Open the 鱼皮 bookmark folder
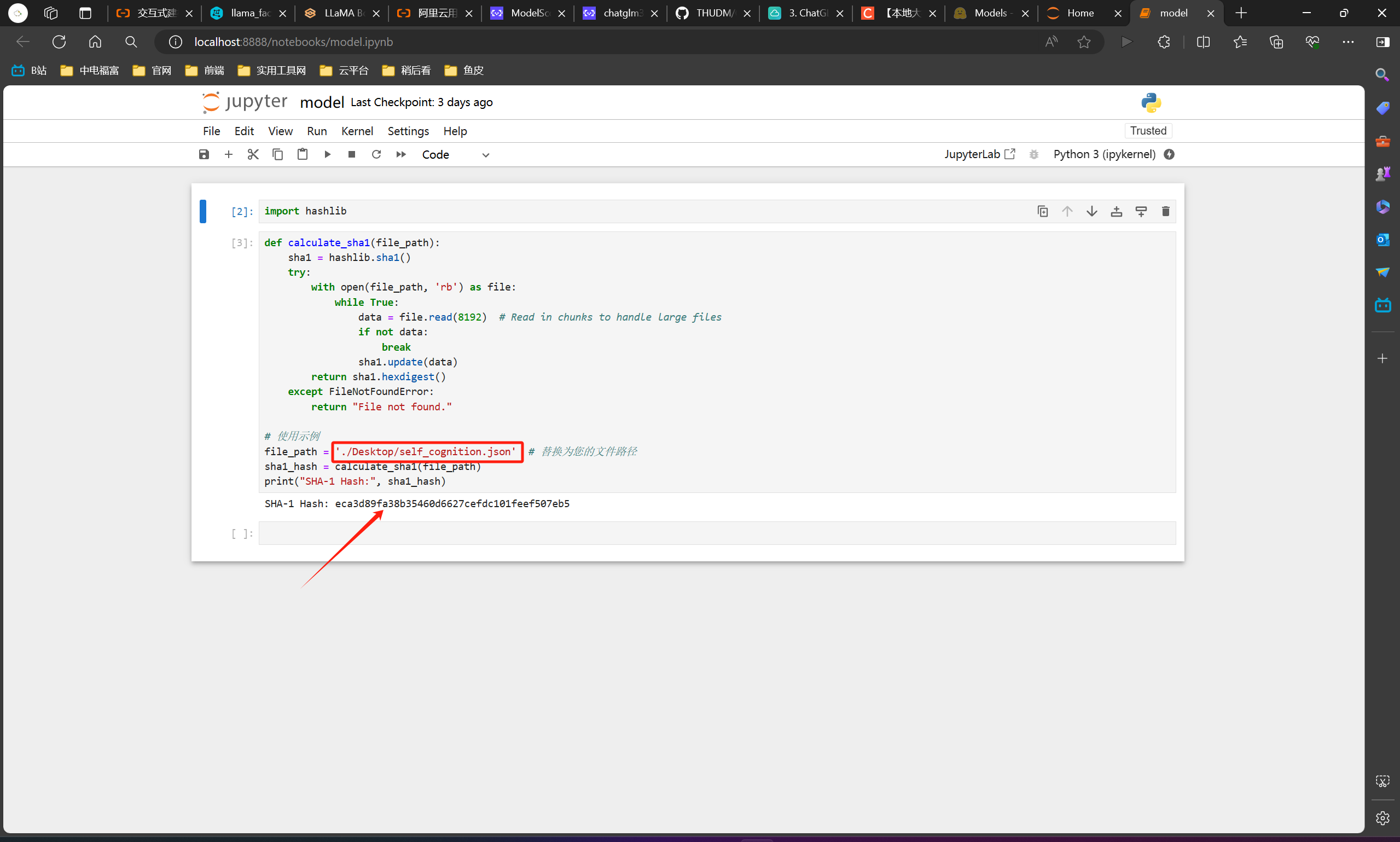1400x842 pixels. tap(464, 71)
